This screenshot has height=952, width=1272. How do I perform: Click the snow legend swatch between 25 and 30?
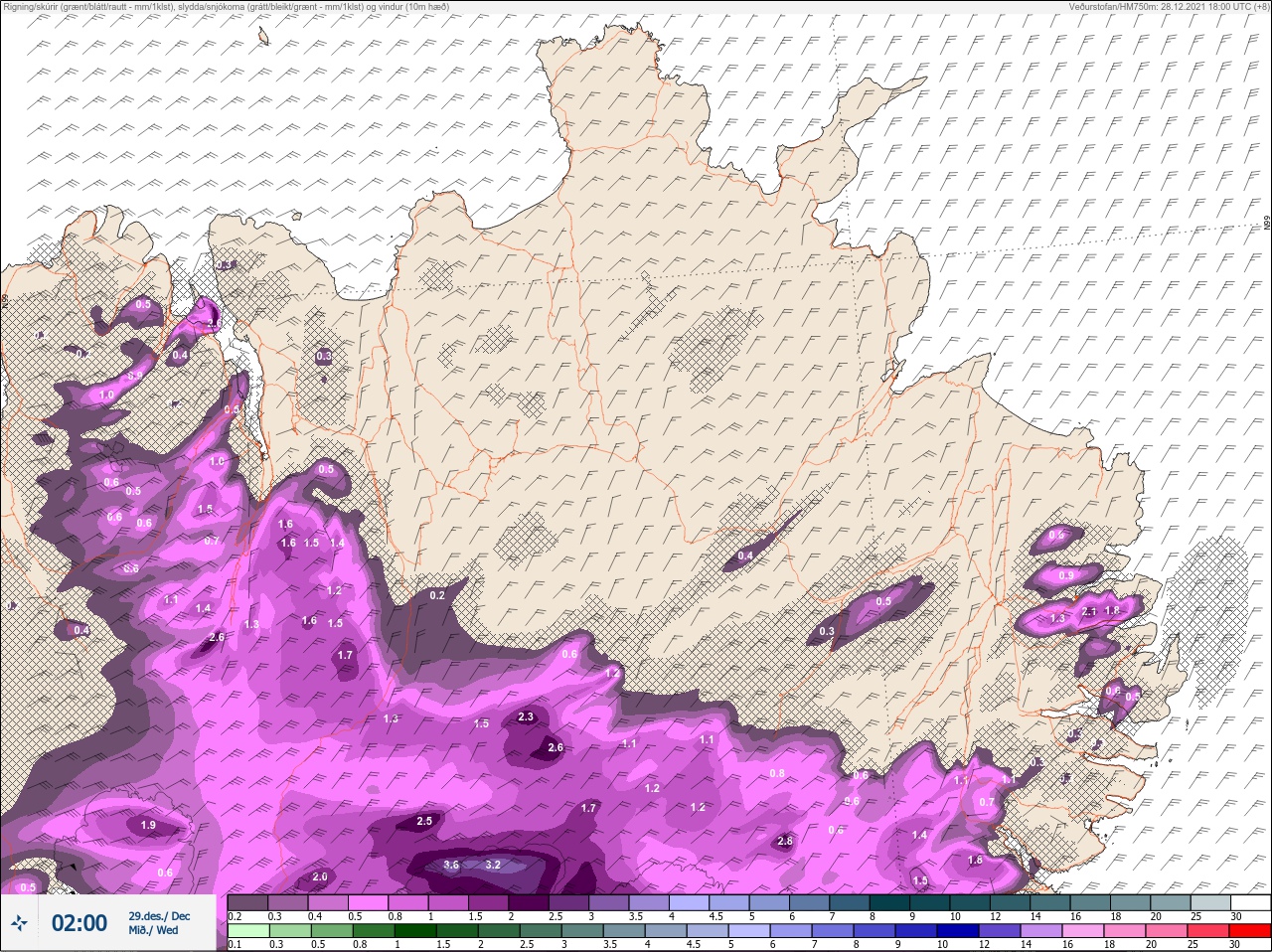coord(1210,902)
